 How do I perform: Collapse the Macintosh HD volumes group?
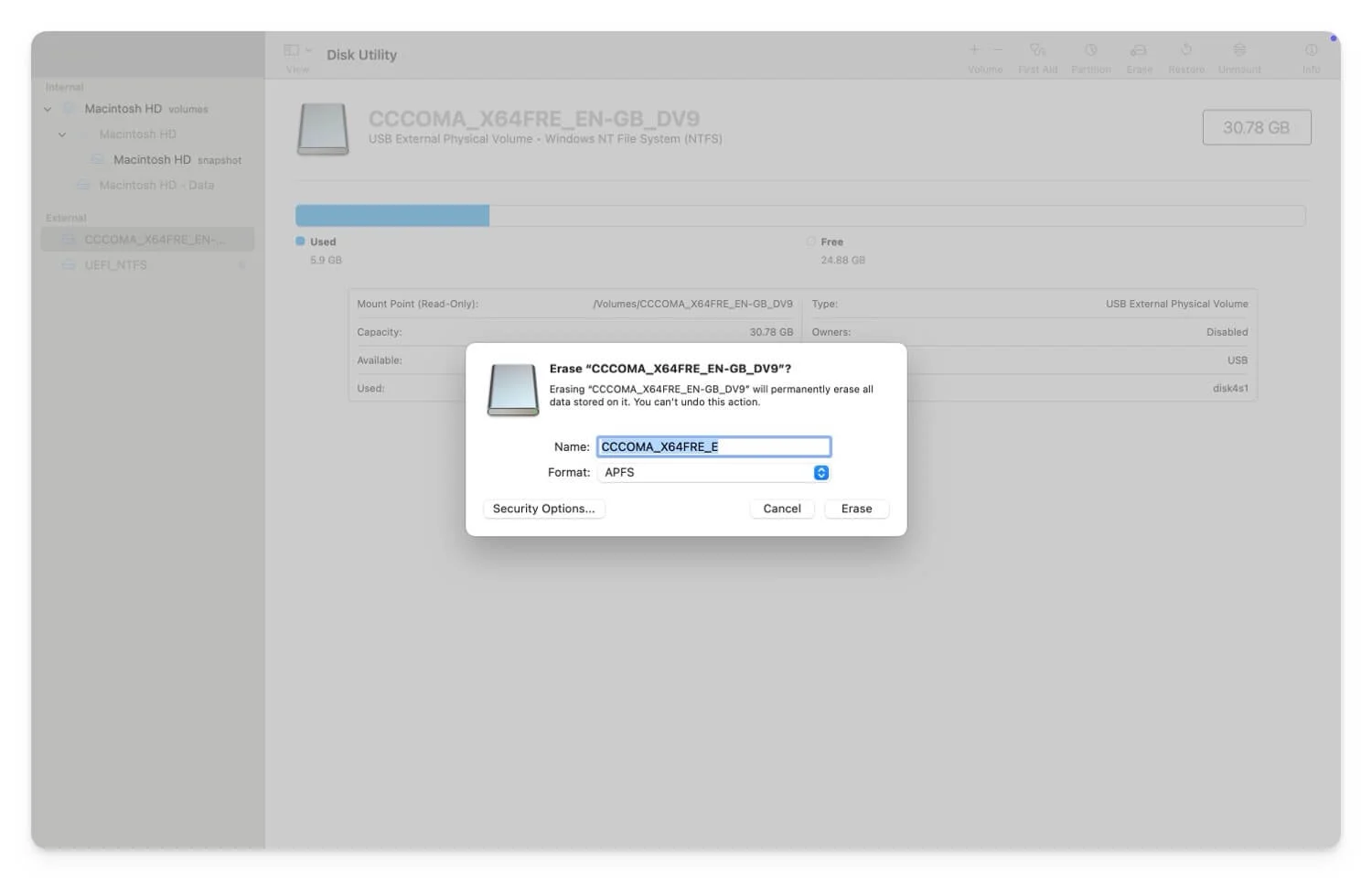tap(48, 109)
